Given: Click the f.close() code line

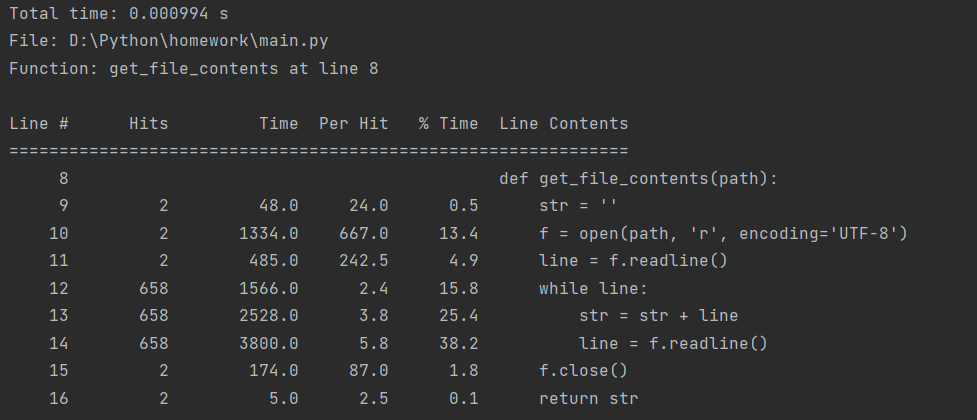Looking at the screenshot, I should coord(583,371).
